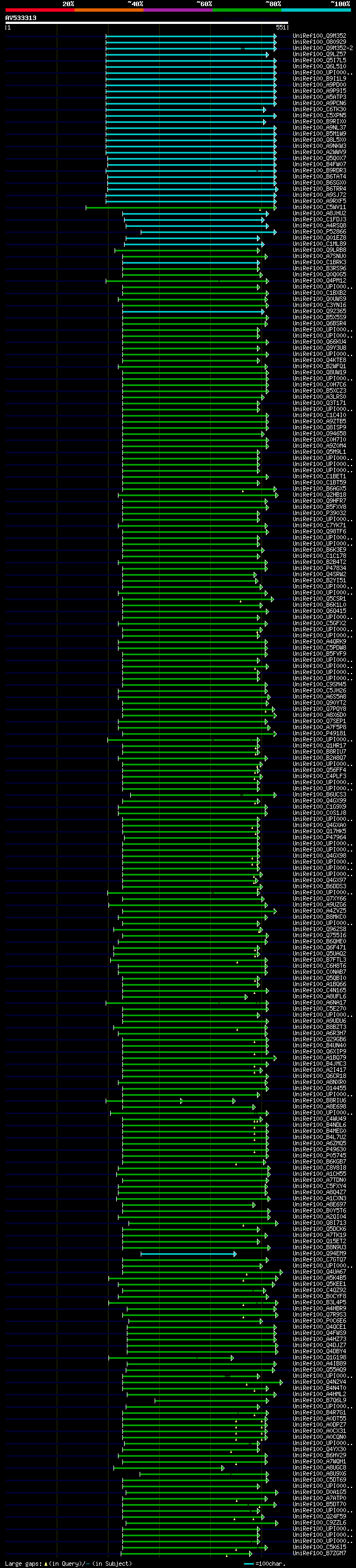This screenshot has width=356, height=1568.
Task: Select hit UniRef100_Q5CSR1
Action: click(x=319, y=599)
